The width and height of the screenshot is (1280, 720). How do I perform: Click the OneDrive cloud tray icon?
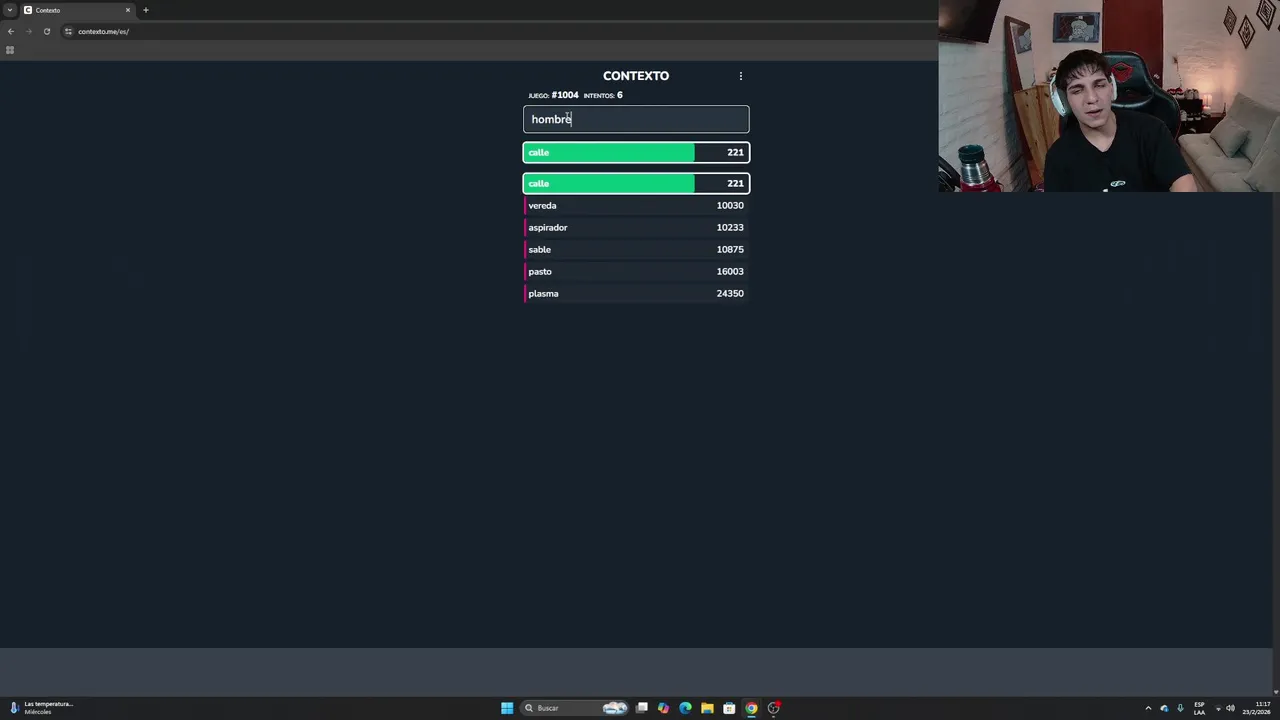[x=1164, y=708]
